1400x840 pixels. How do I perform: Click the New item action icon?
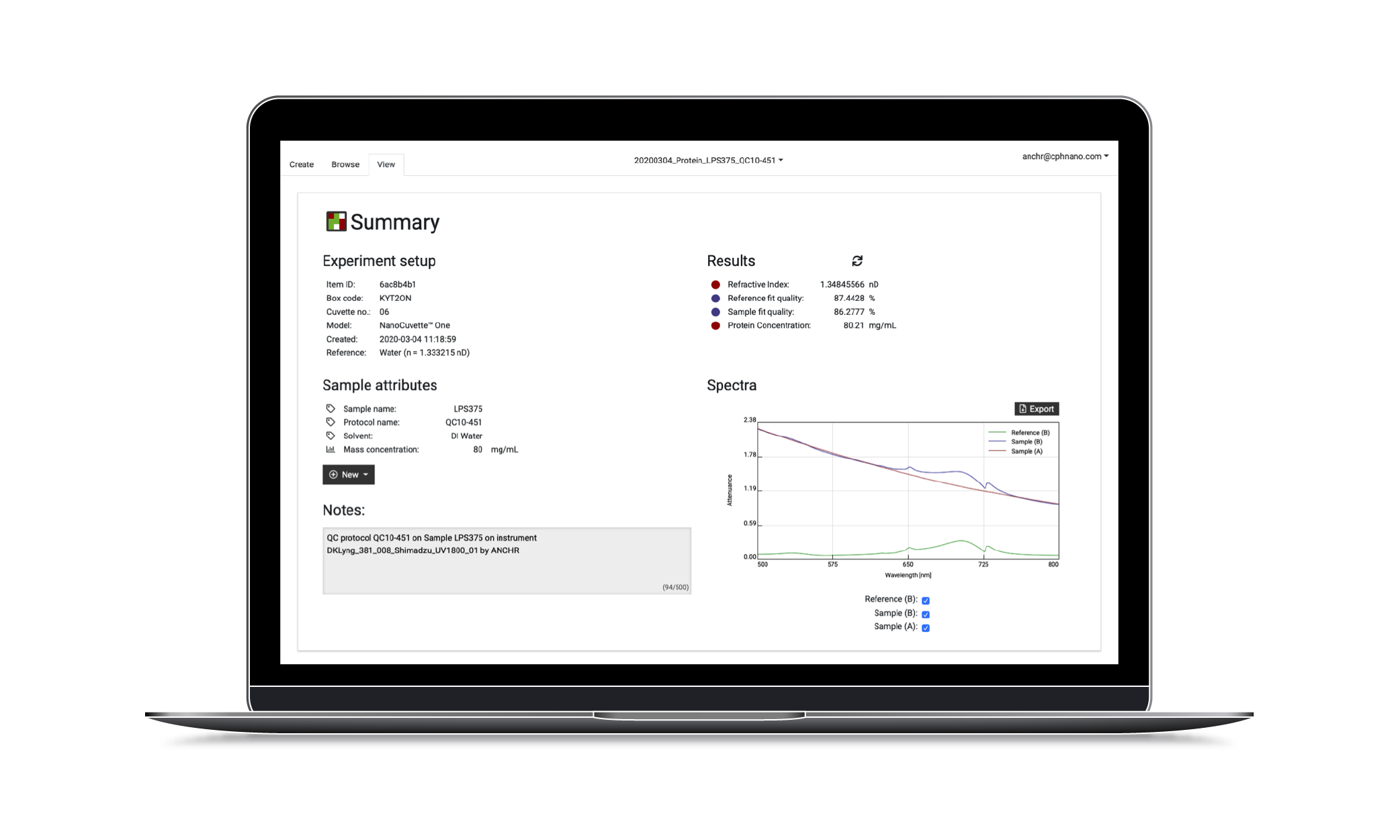tap(332, 474)
